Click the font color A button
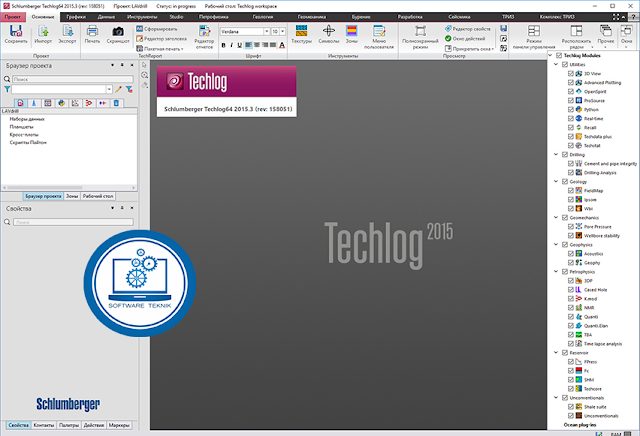Viewport: 640px width, 436px height. click(282, 45)
